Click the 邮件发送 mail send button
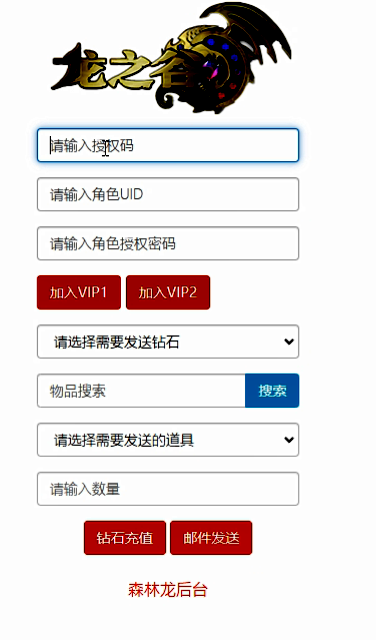This screenshot has height=640, width=376. (x=211, y=538)
